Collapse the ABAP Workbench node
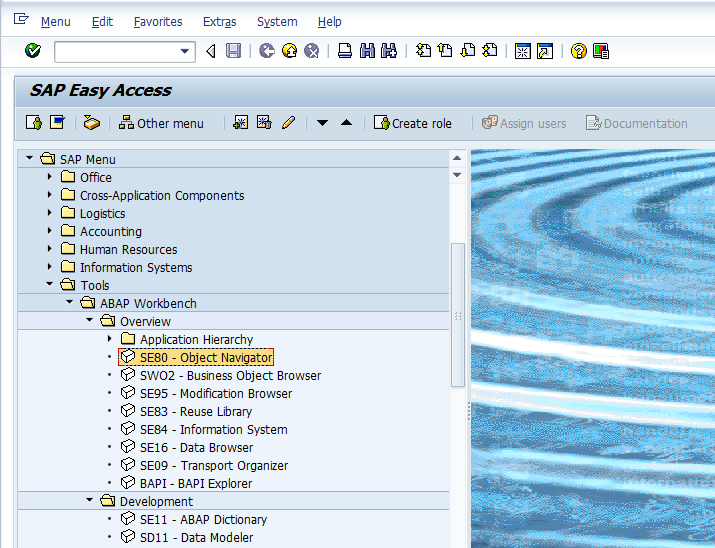The width and height of the screenshot is (715, 548). [x=69, y=303]
